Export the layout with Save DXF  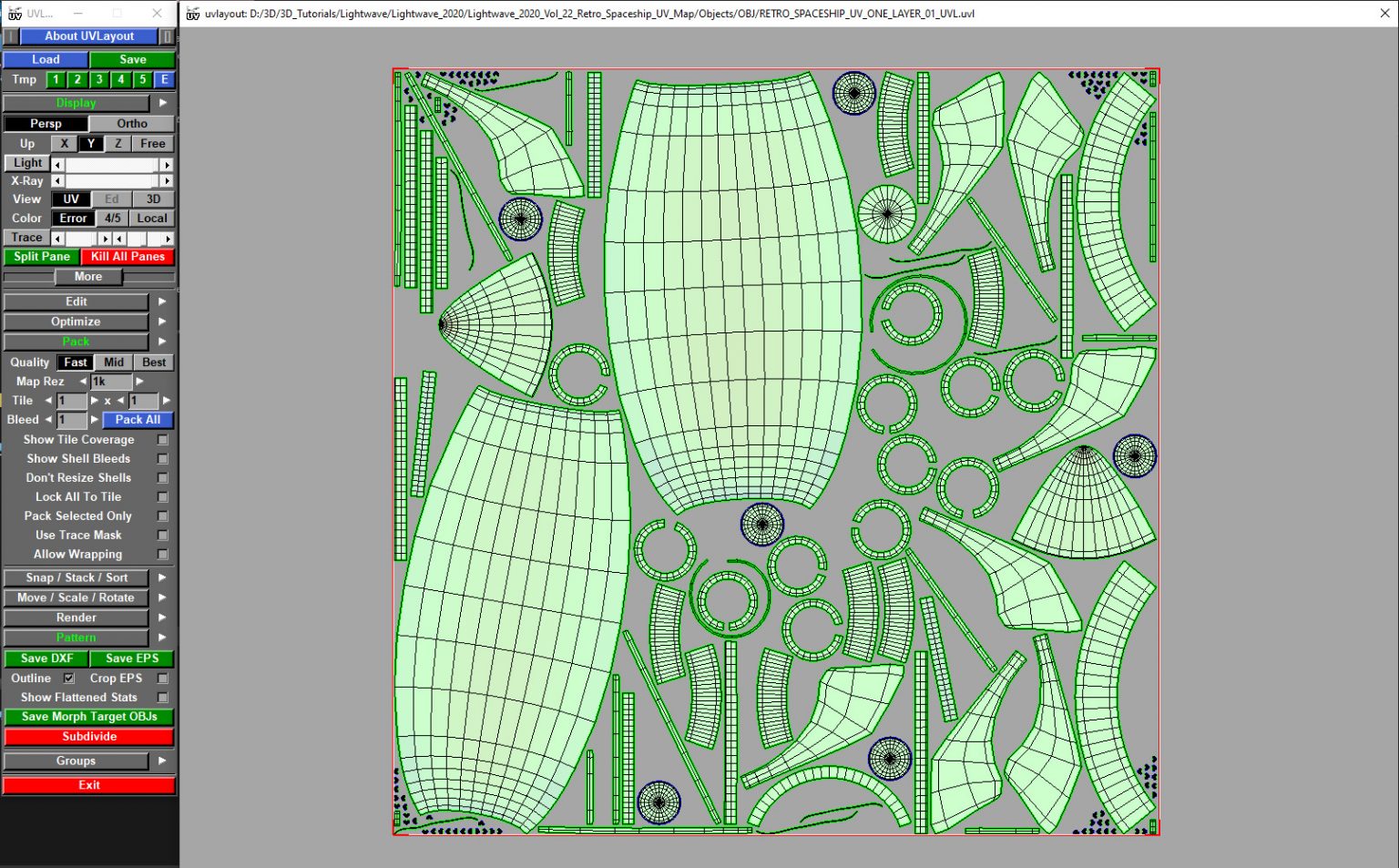click(x=46, y=658)
